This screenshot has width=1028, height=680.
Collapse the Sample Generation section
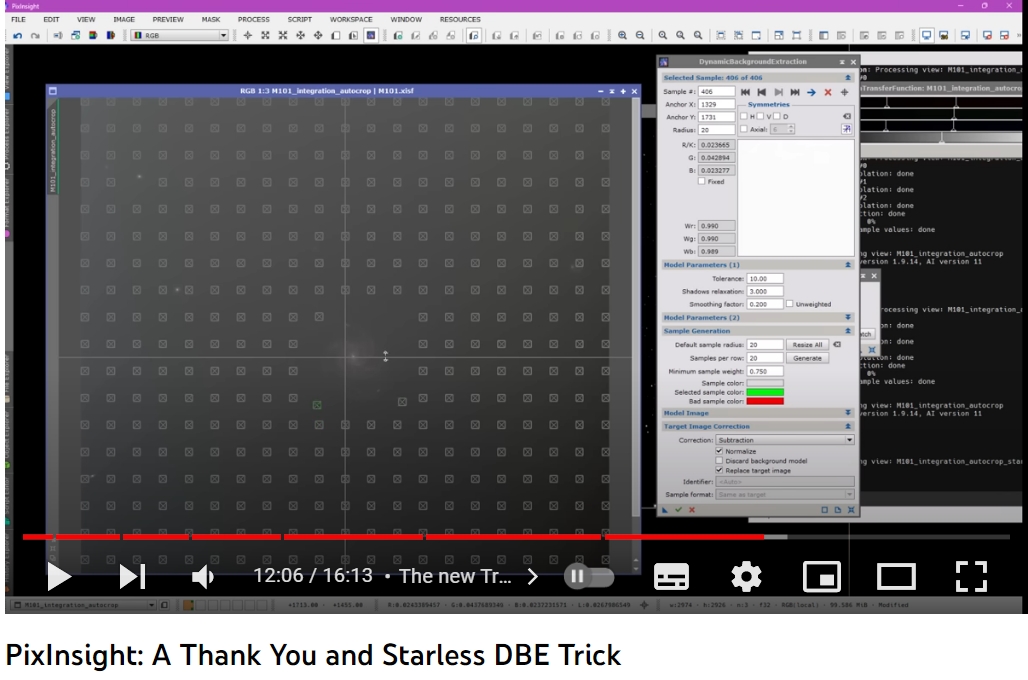(x=848, y=331)
